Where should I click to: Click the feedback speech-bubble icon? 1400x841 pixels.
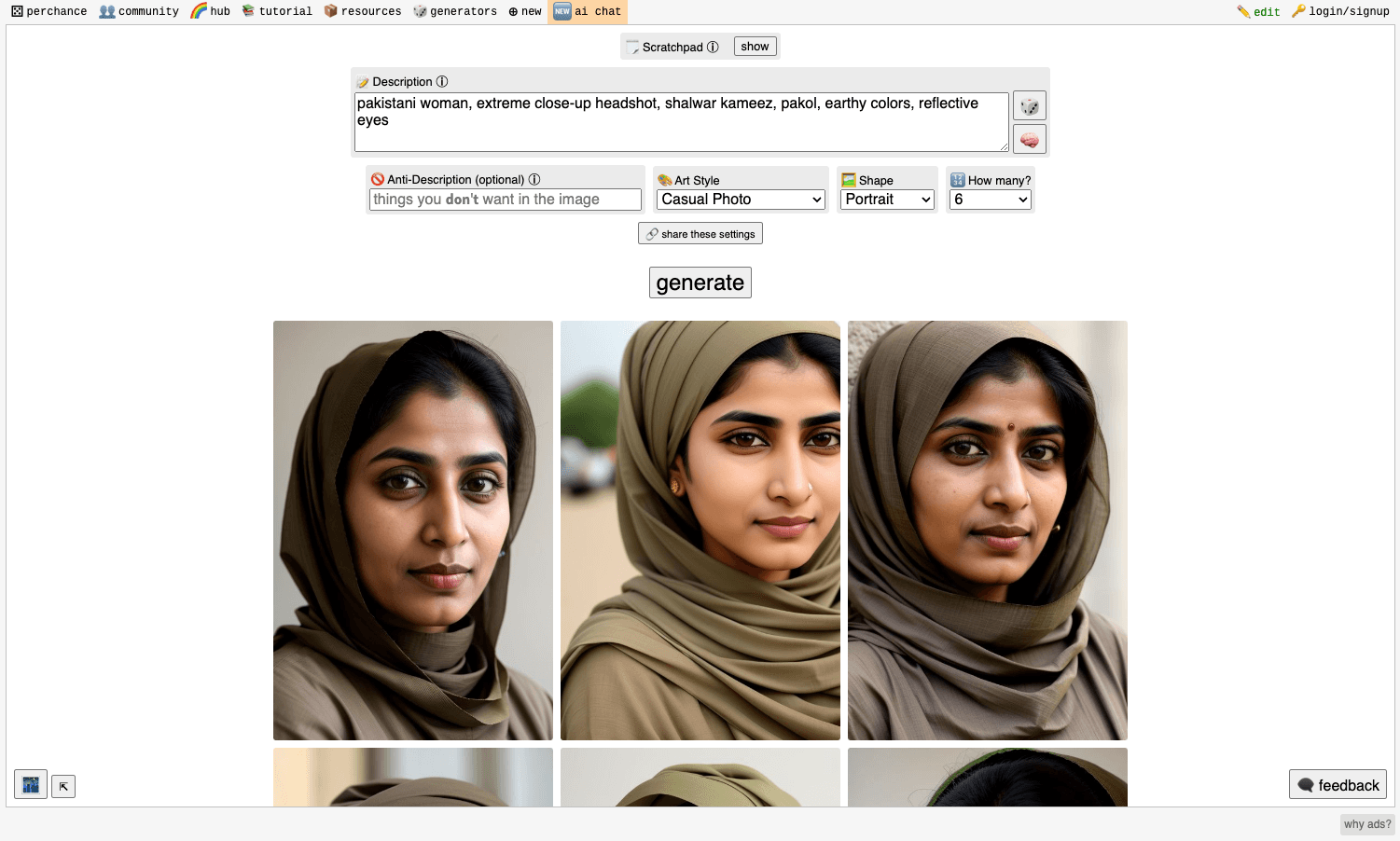[x=1307, y=784]
